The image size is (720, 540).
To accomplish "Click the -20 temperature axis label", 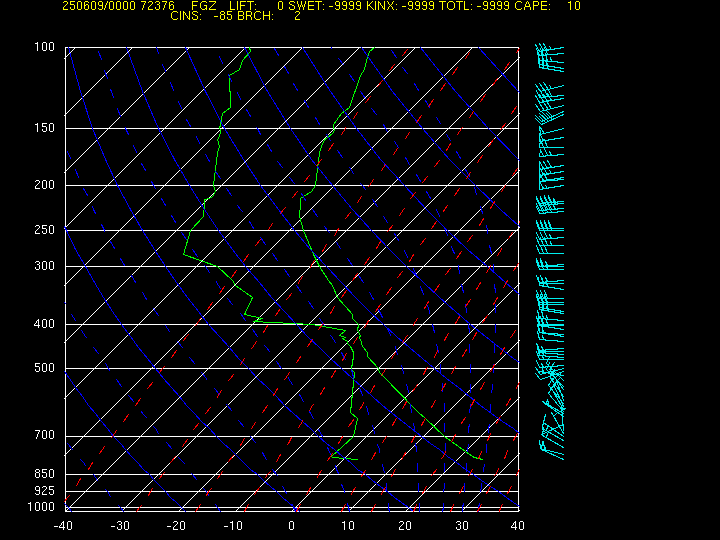I will coord(176,526).
